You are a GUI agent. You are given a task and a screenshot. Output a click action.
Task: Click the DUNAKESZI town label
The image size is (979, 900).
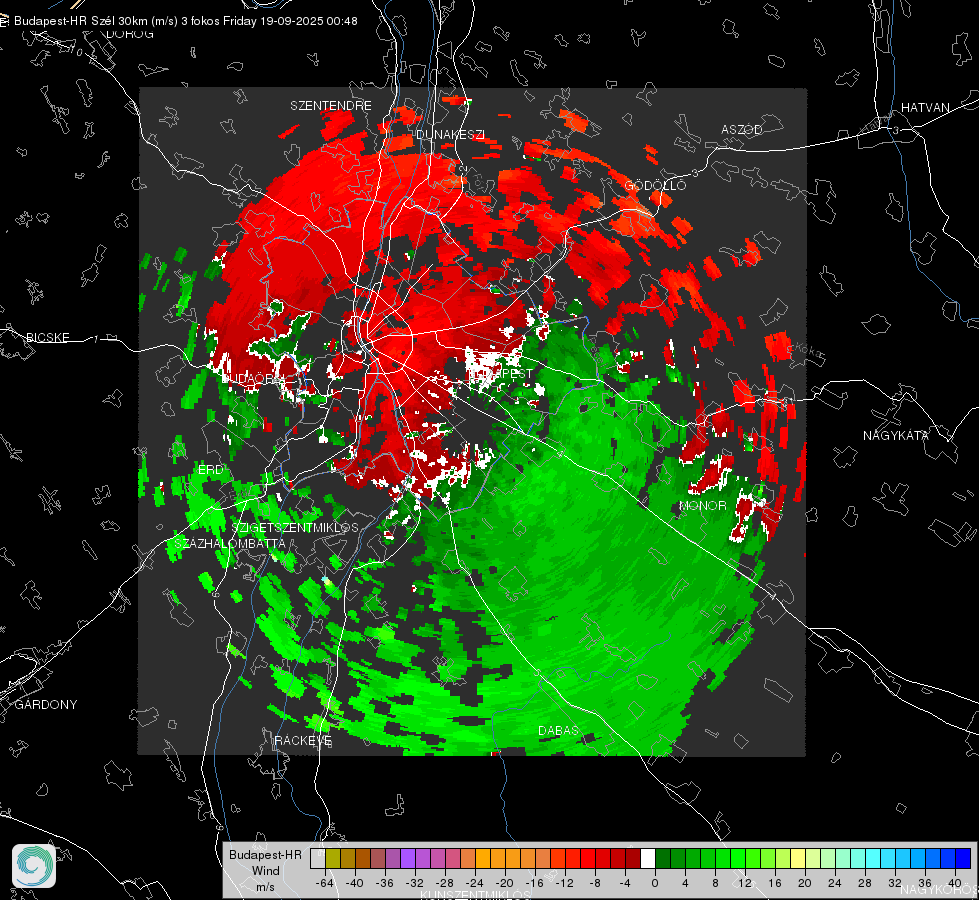[450, 134]
